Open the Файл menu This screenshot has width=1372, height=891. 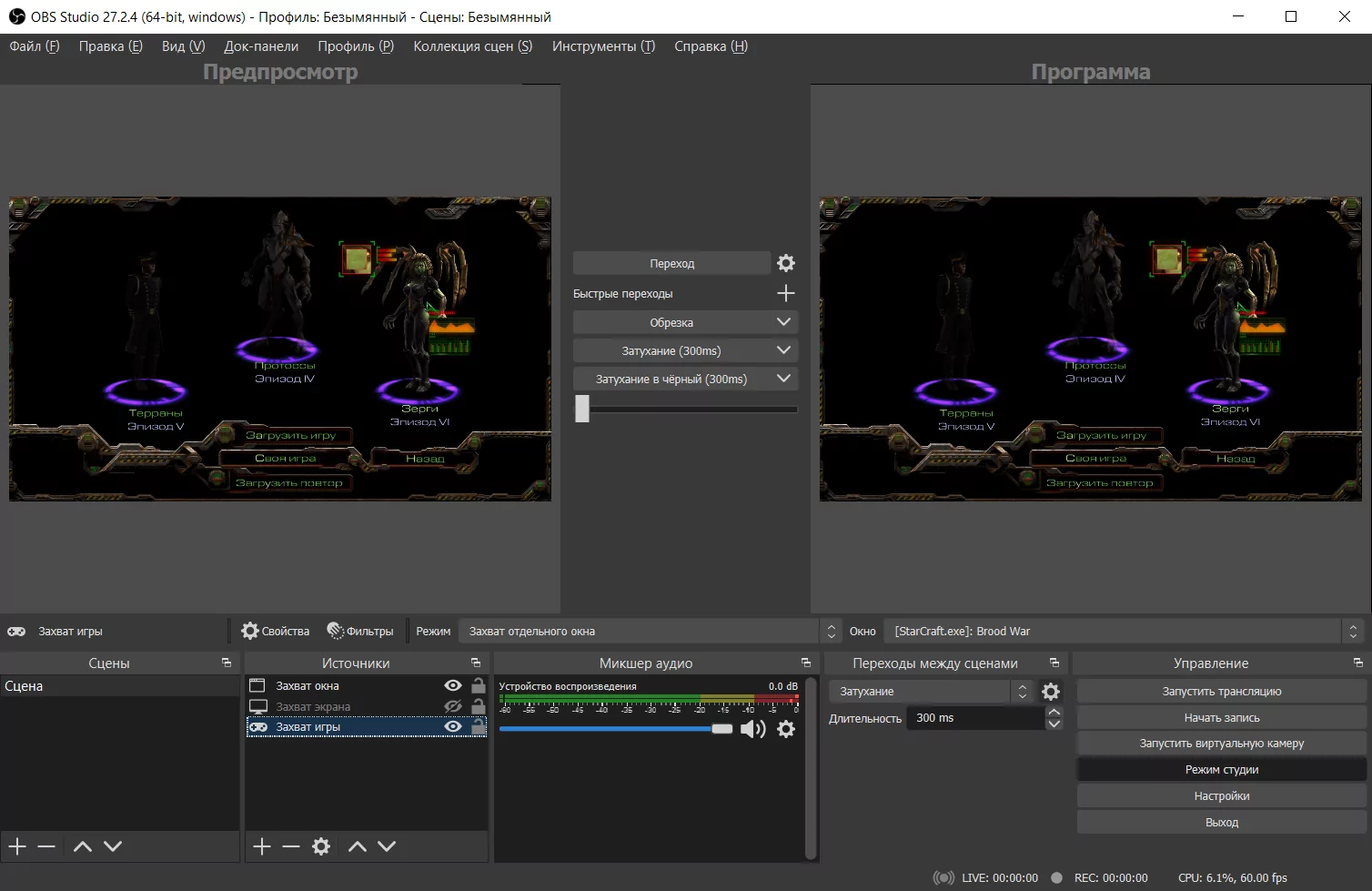pos(35,46)
